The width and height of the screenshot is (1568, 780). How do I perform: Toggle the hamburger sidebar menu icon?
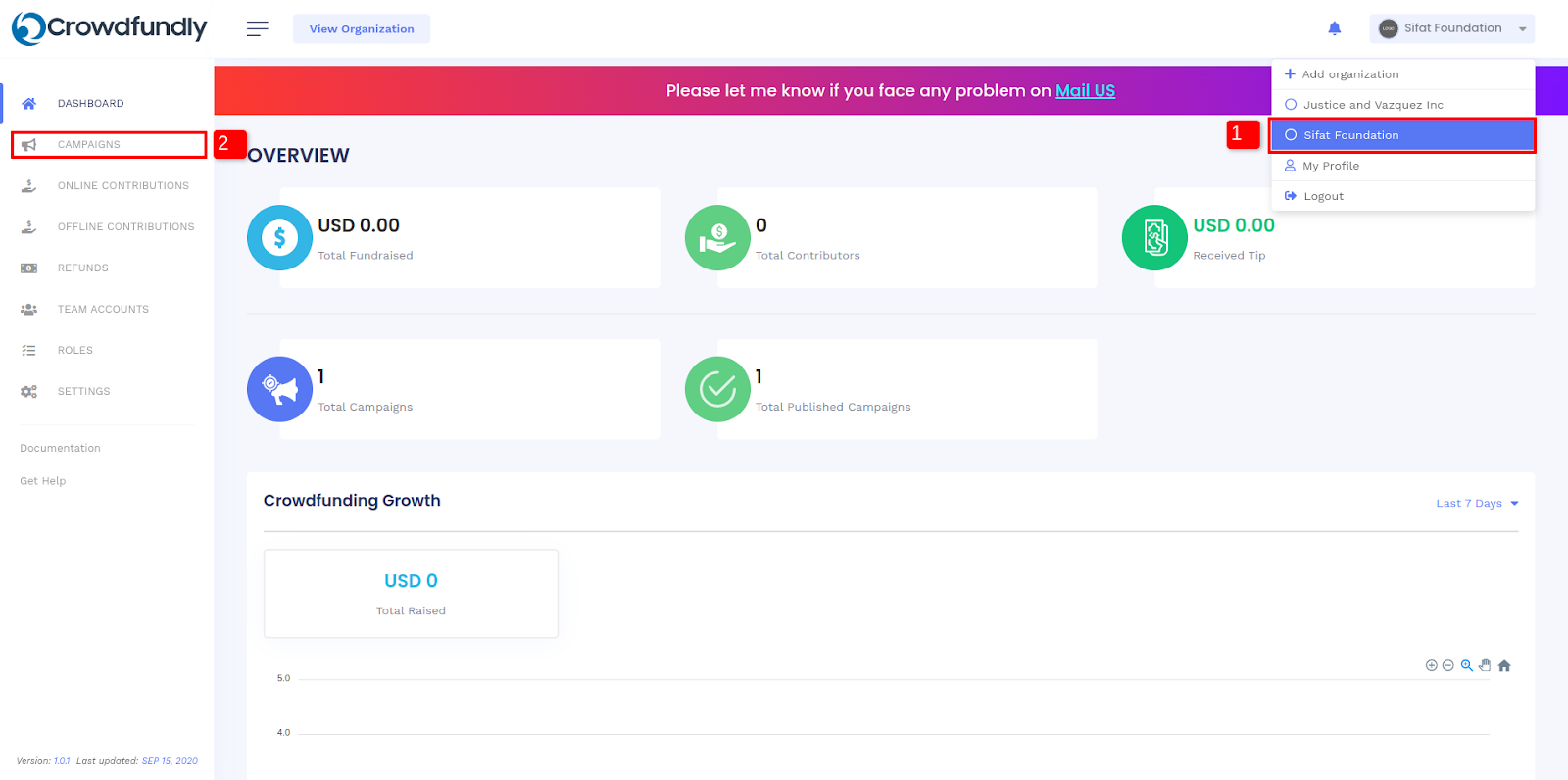click(x=257, y=29)
